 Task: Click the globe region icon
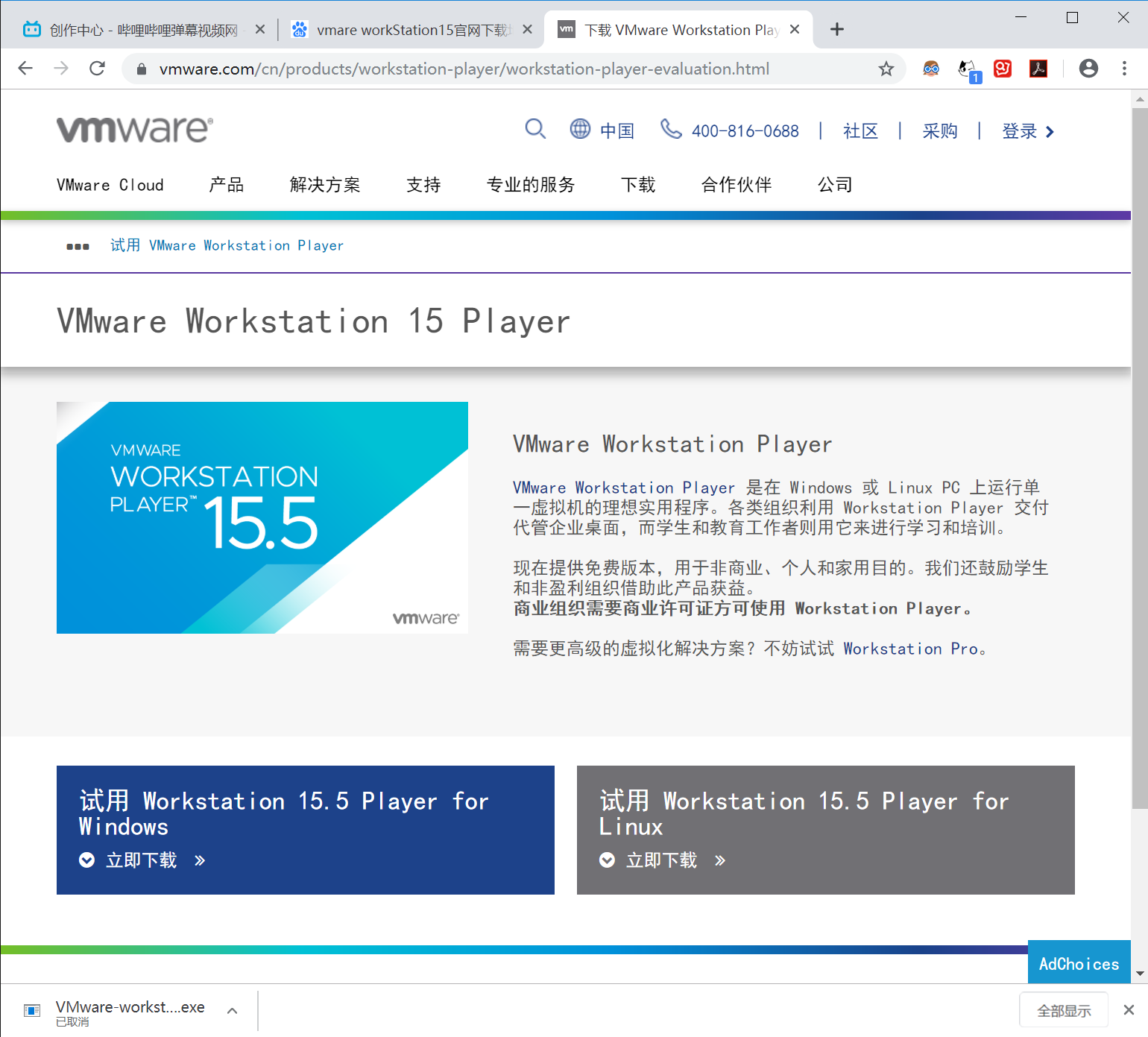pyautogui.click(x=580, y=129)
